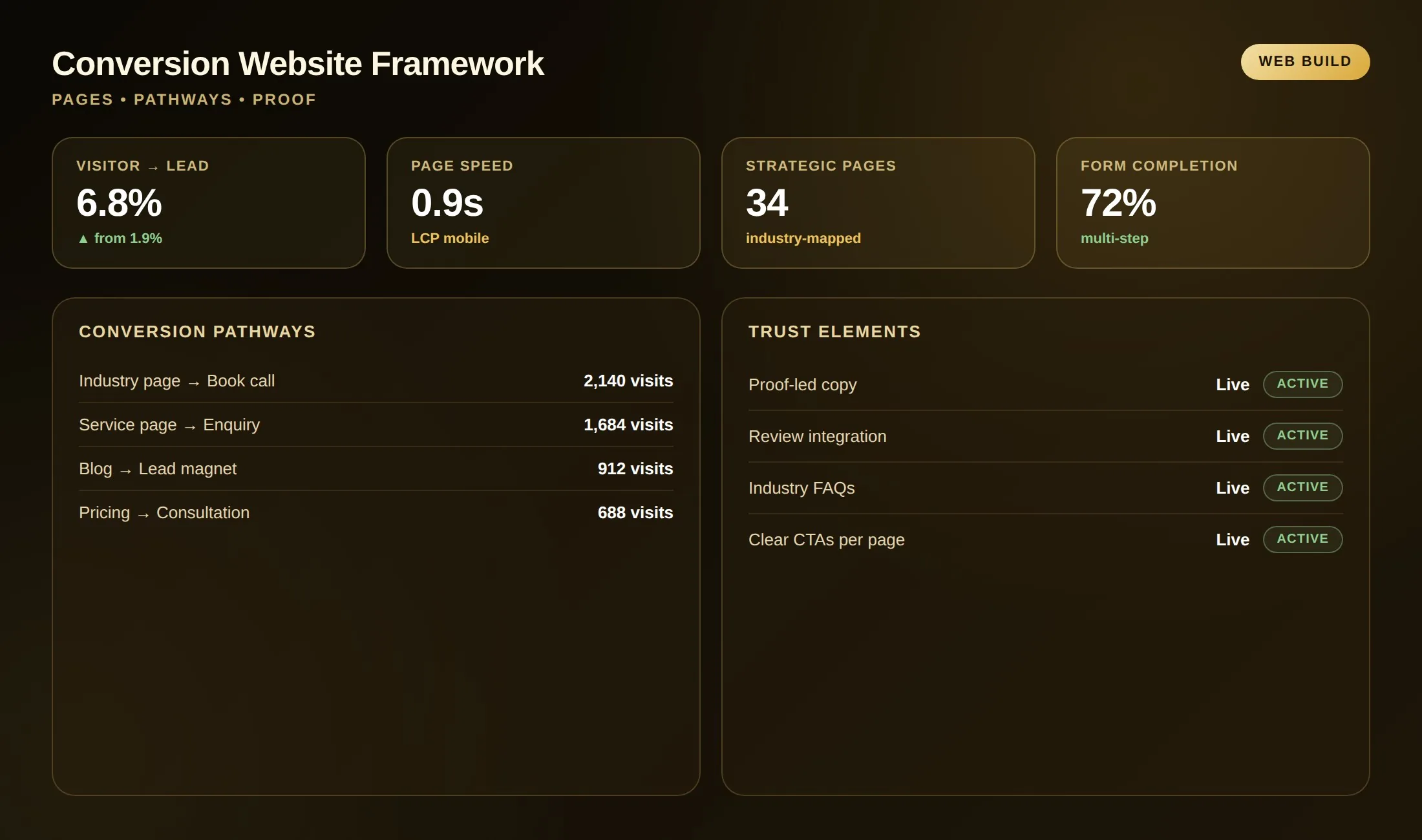Viewport: 1422px width, 840px height.
Task: Open the Visitor to Lead stat card
Action: click(209, 203)
